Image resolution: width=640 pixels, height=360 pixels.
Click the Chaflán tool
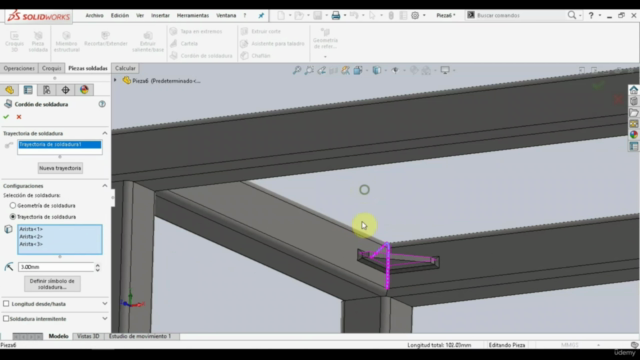[256, 56]
